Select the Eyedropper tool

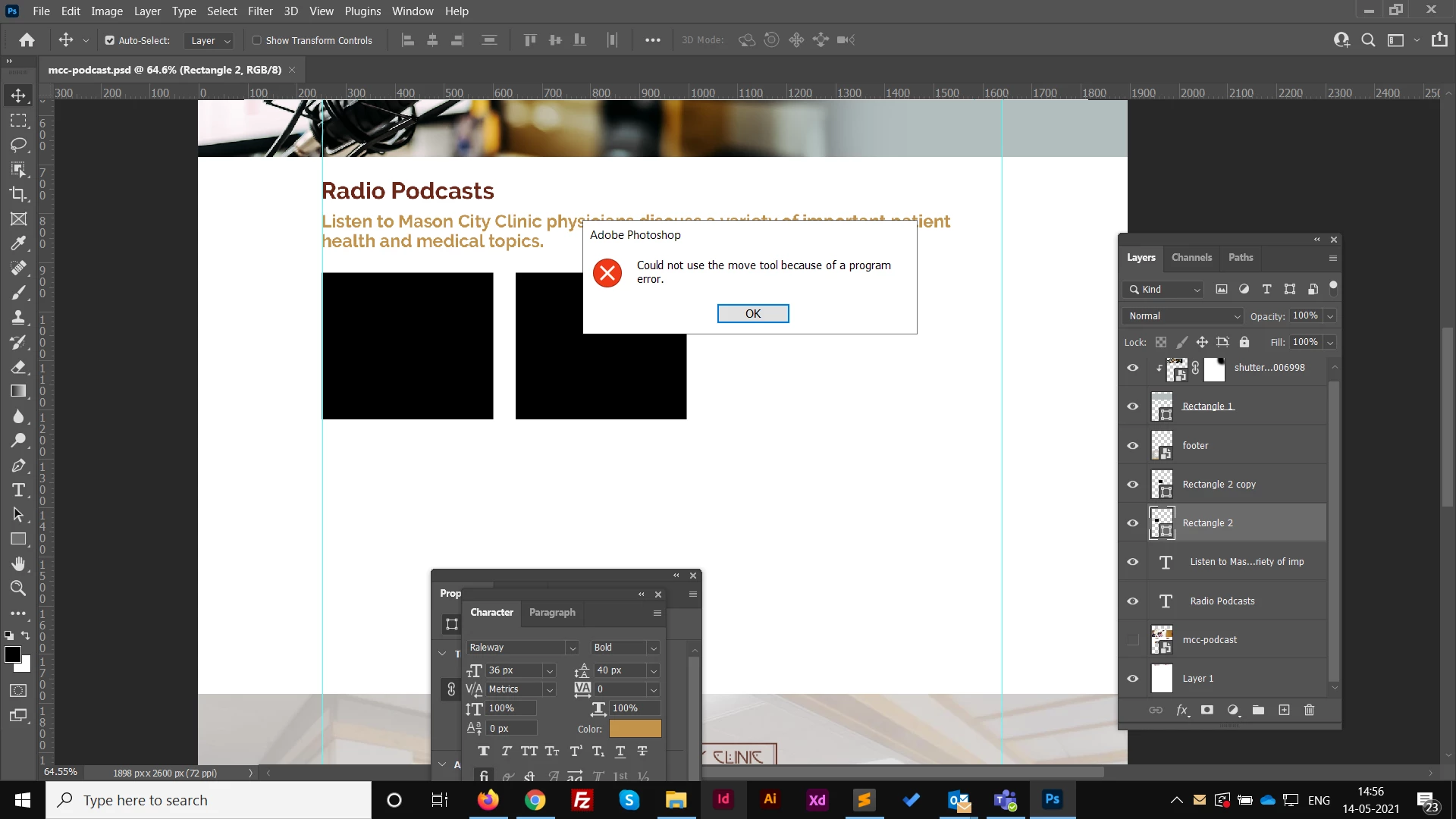pos(18,243)
